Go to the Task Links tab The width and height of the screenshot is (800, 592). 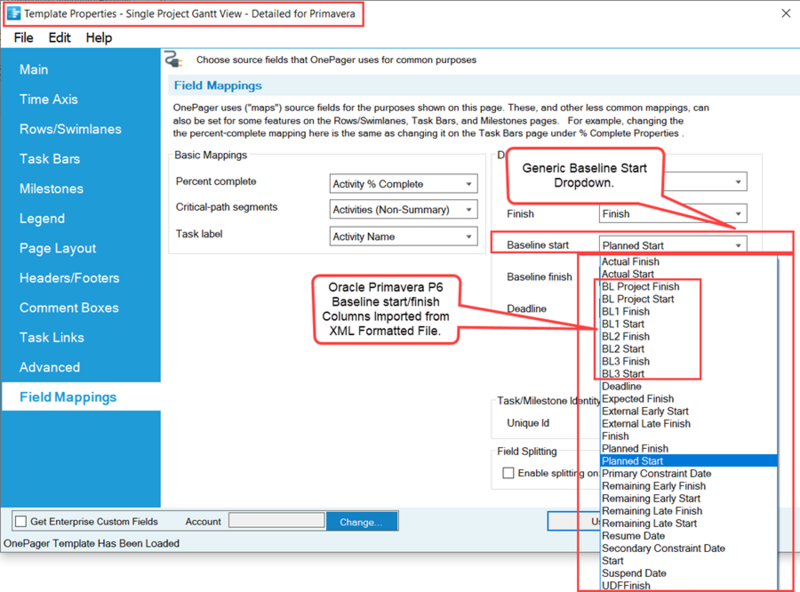pyautogui.click(x=52, y=337)
